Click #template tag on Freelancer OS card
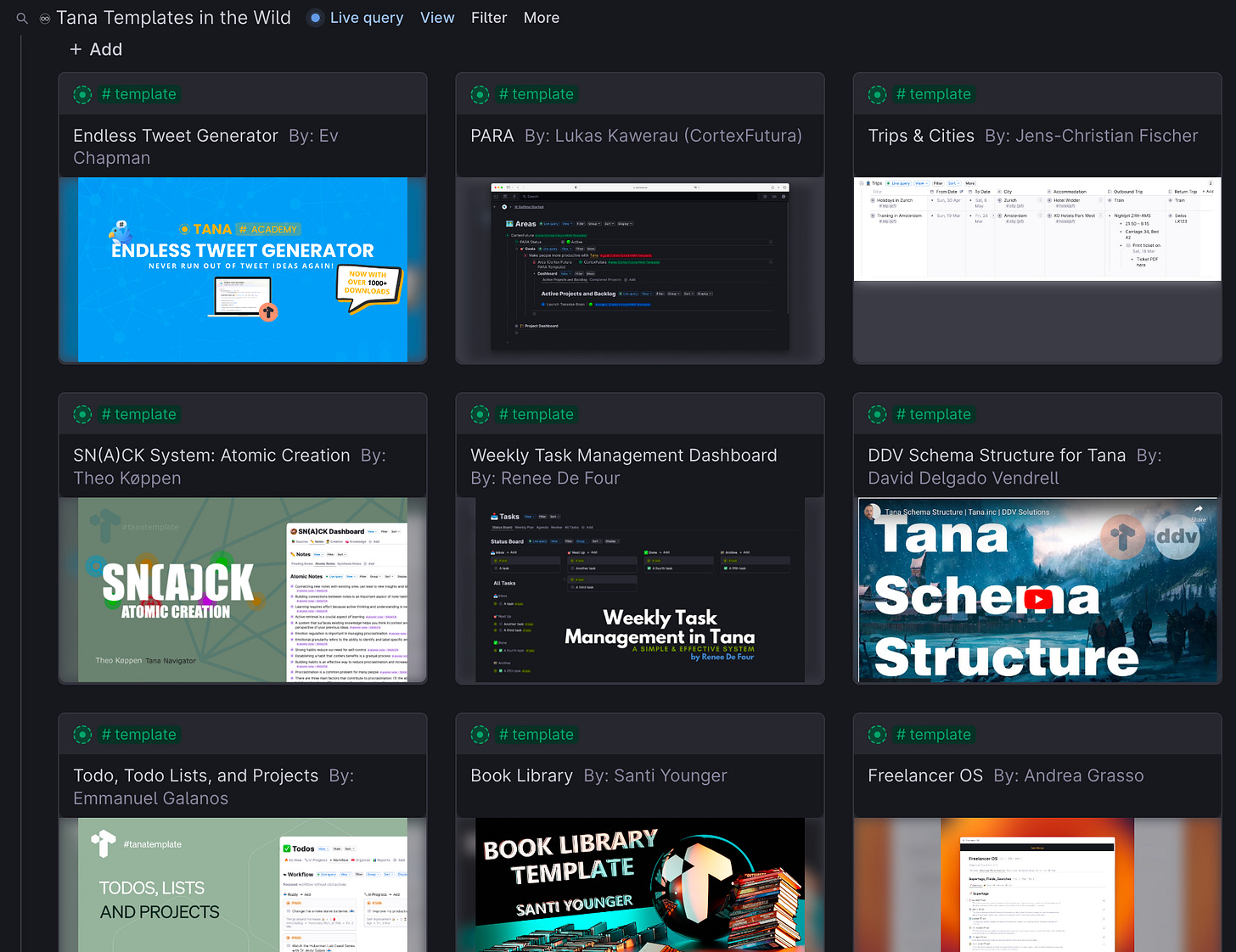Viewport: 1236px width, 952px height. click(934, 735)
